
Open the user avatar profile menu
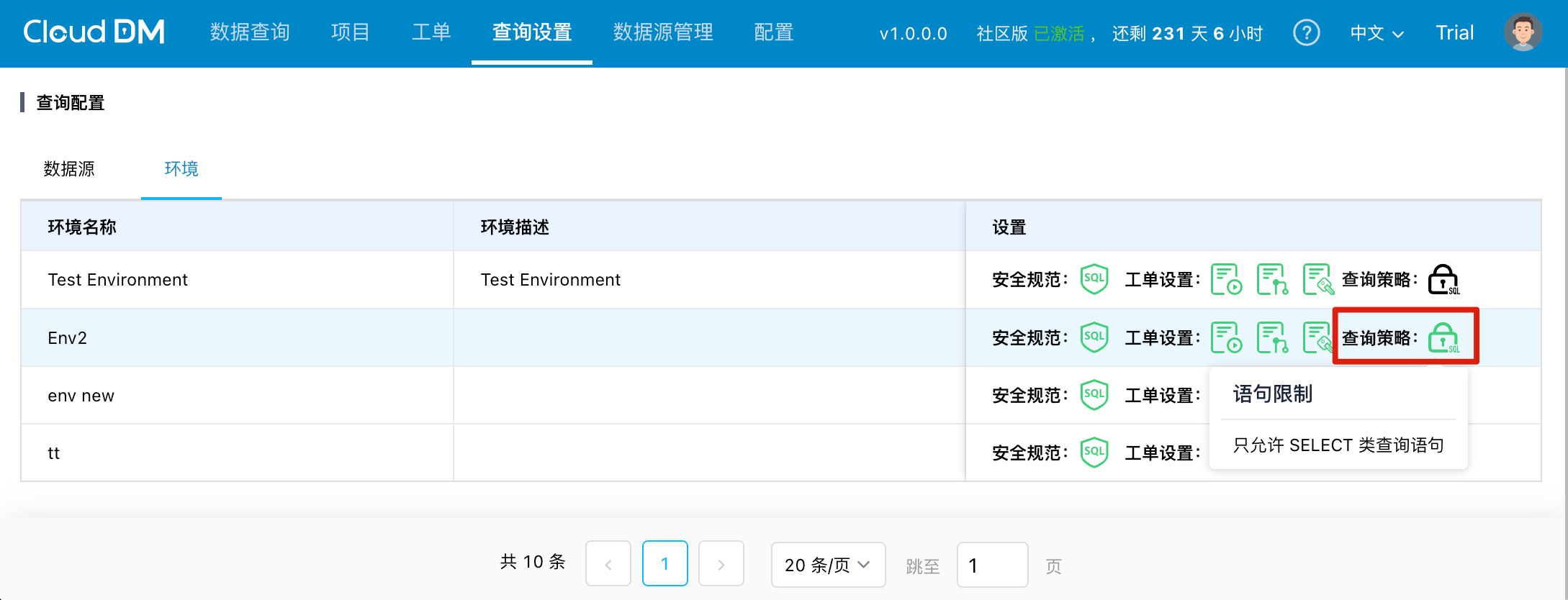(x=1522, y=33)
